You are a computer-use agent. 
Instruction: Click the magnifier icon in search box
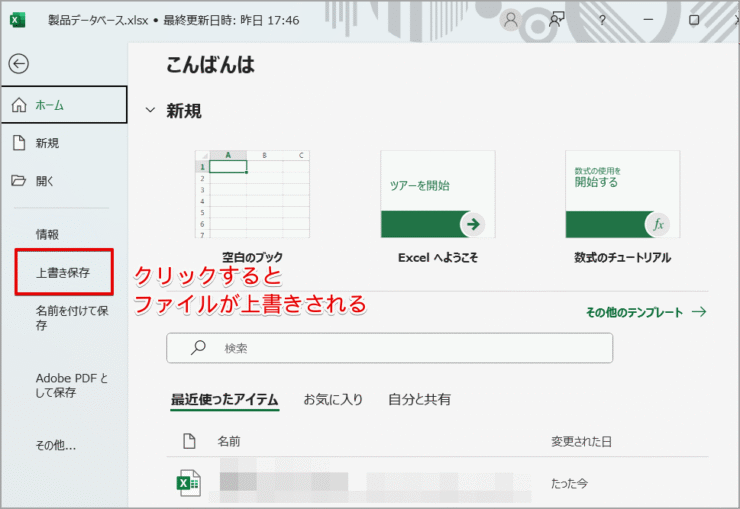[x=198, y=348]
